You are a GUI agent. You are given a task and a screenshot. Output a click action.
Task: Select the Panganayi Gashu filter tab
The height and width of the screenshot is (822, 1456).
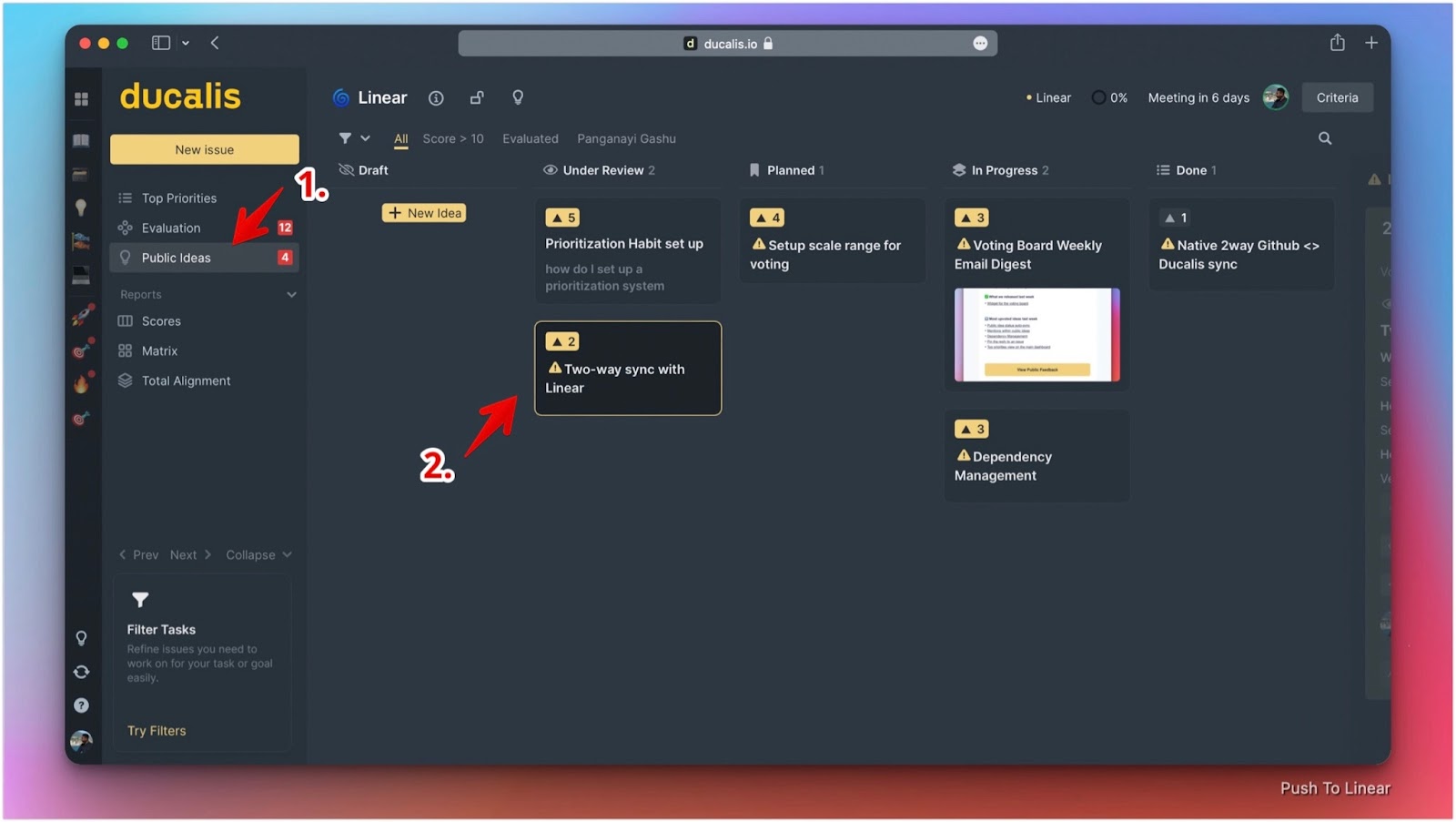click(626, 138)
